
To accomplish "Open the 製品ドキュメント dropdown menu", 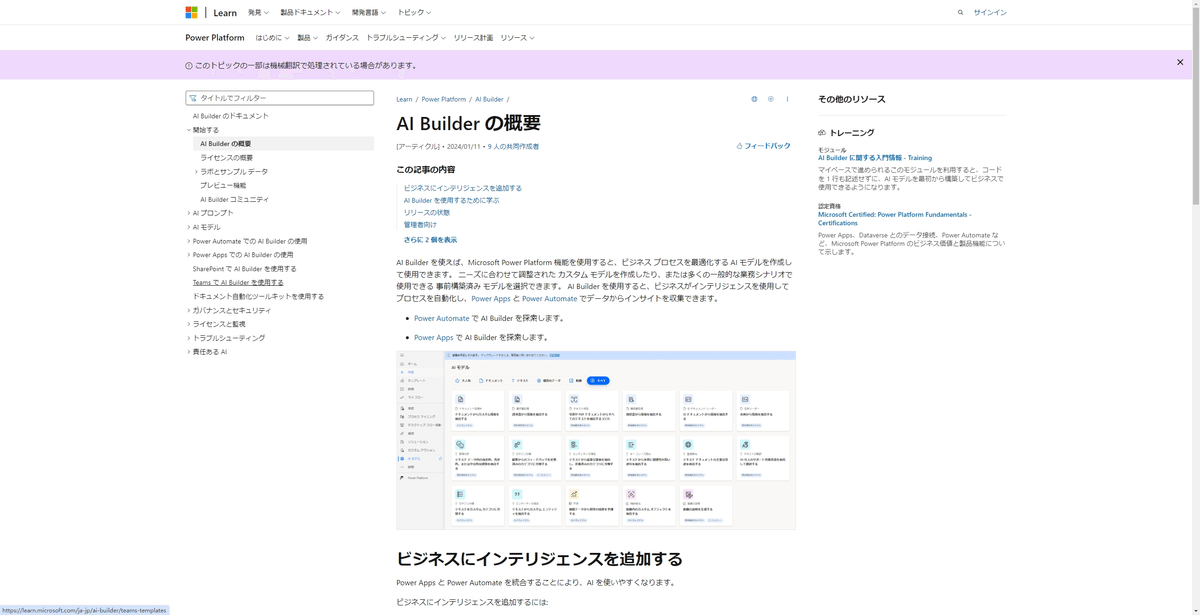I will pyautogui.click(x=310, y=13).
